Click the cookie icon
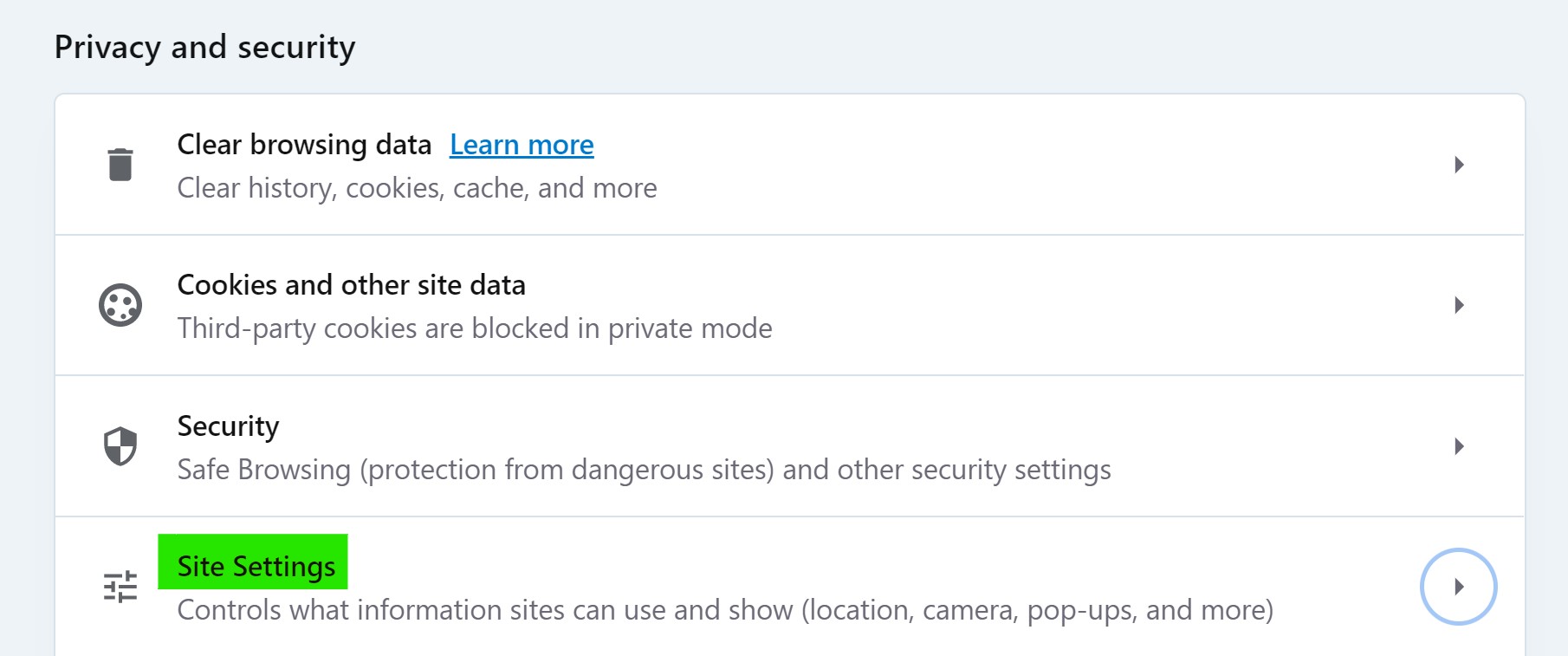 click(x=120, y=305)
